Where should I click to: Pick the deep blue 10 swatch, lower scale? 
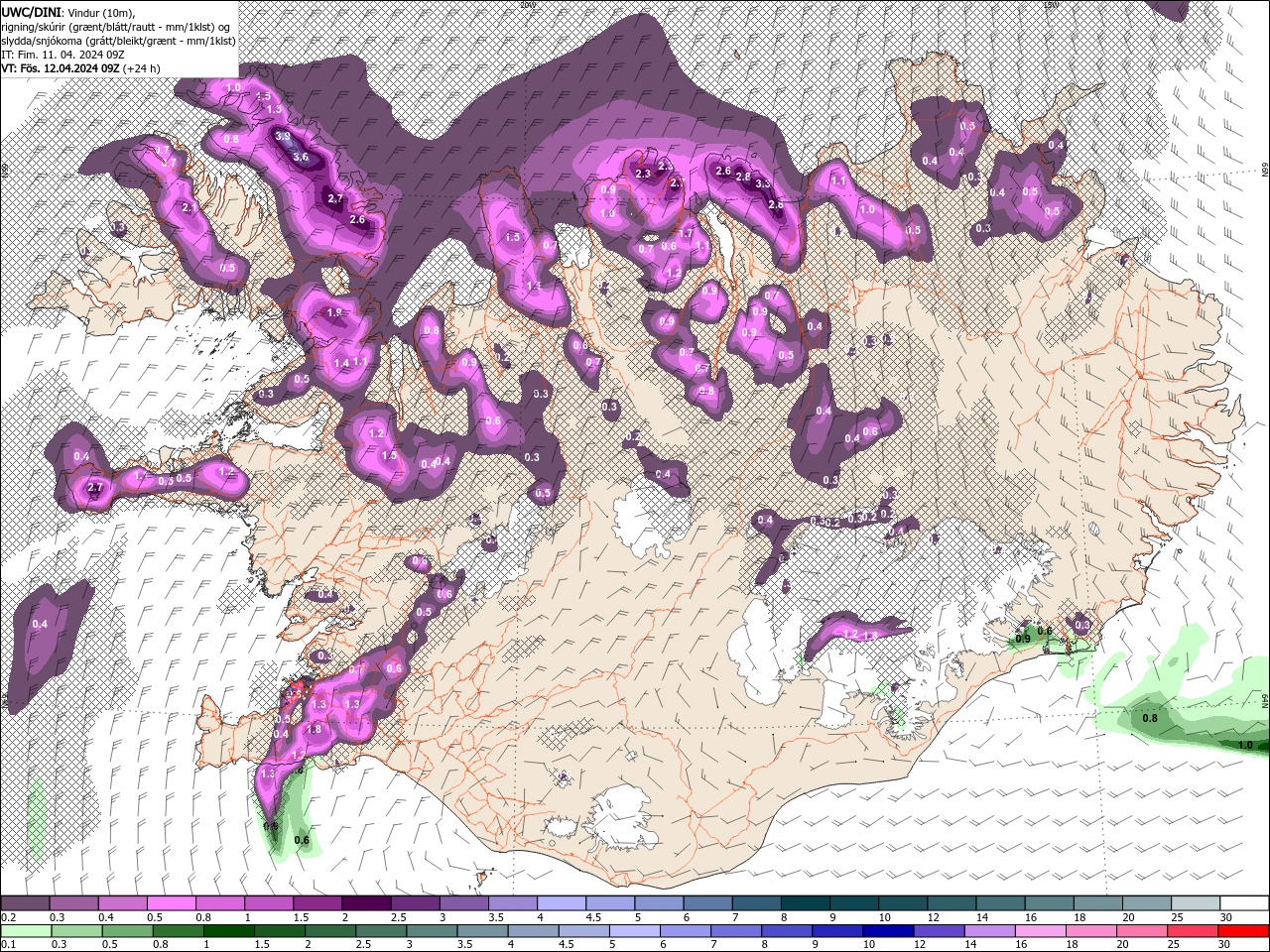[887, 931]
